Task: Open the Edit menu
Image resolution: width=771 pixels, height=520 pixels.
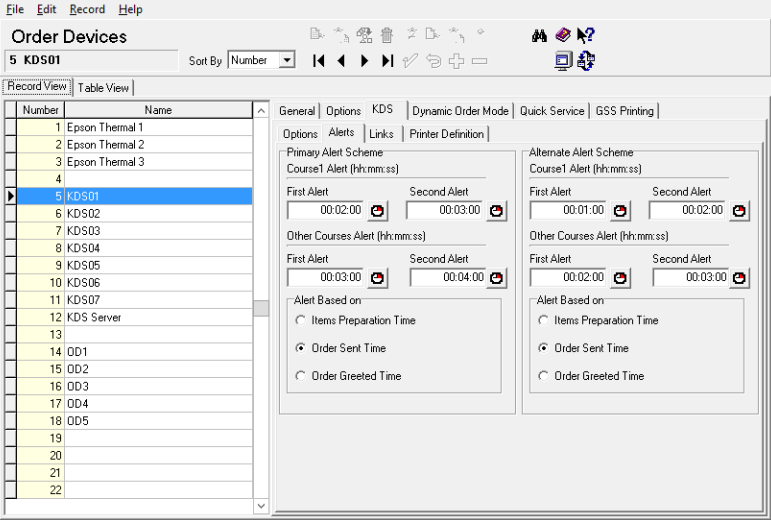Action: click(x=47, y=9)
